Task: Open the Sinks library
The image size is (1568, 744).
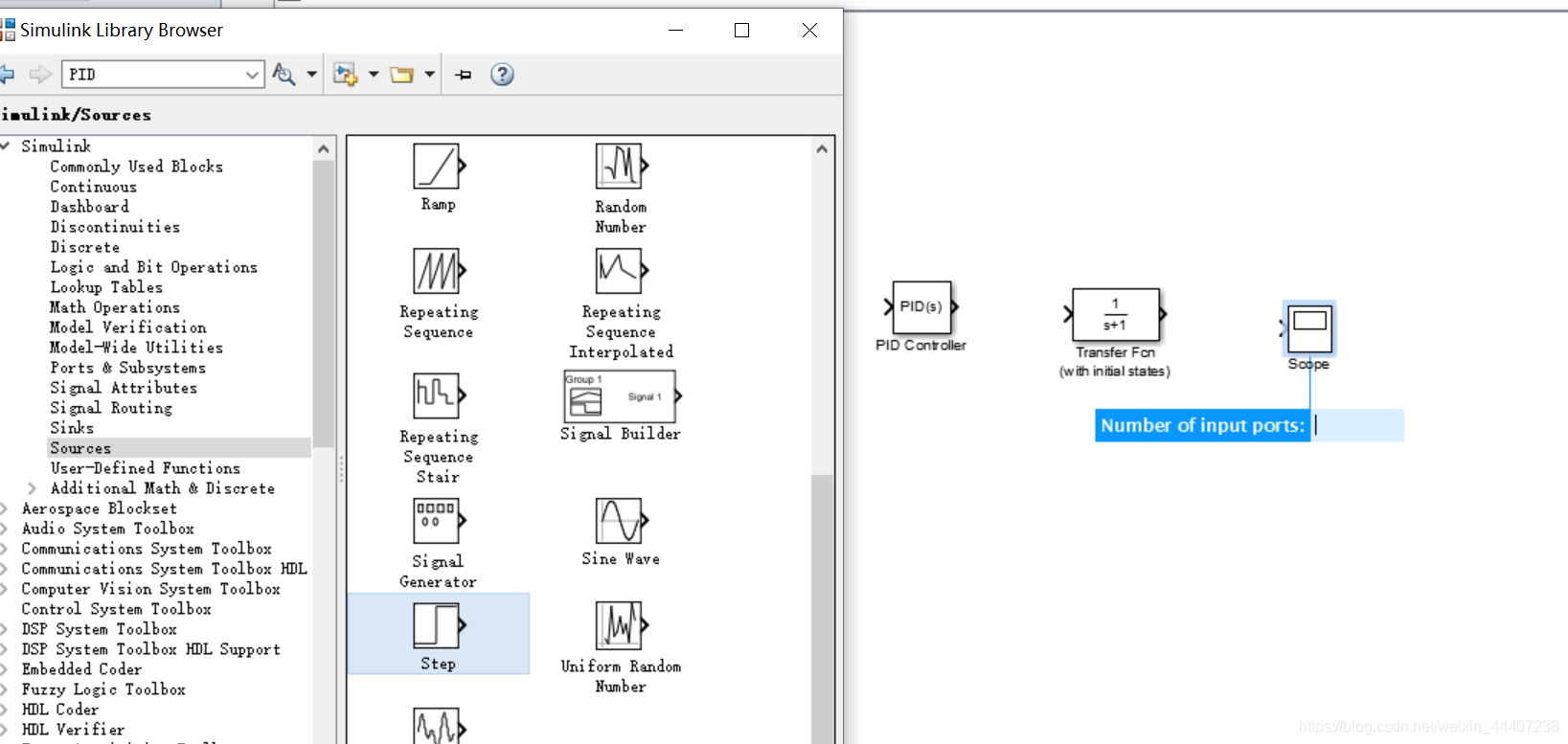Action: click(72, 428)
